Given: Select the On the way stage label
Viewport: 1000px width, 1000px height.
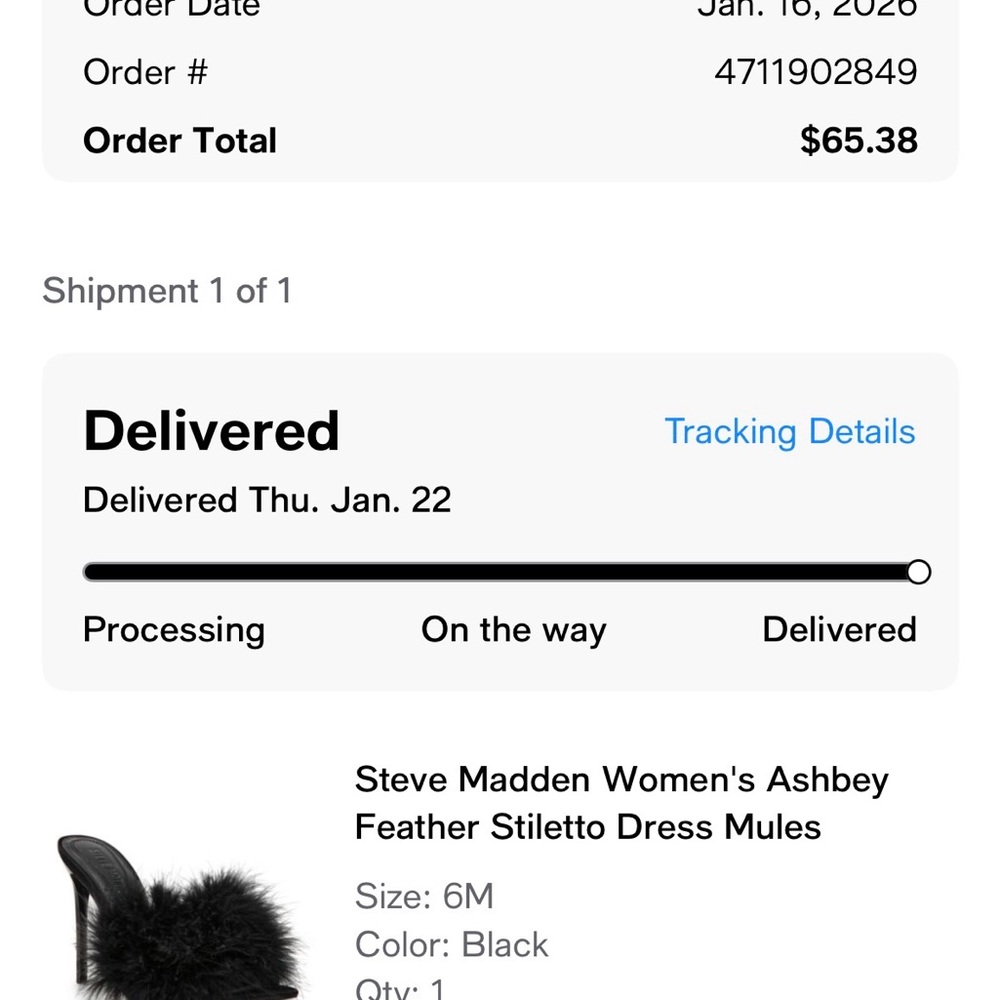Looking at the screenshot, I should click(x=513, y=630).
